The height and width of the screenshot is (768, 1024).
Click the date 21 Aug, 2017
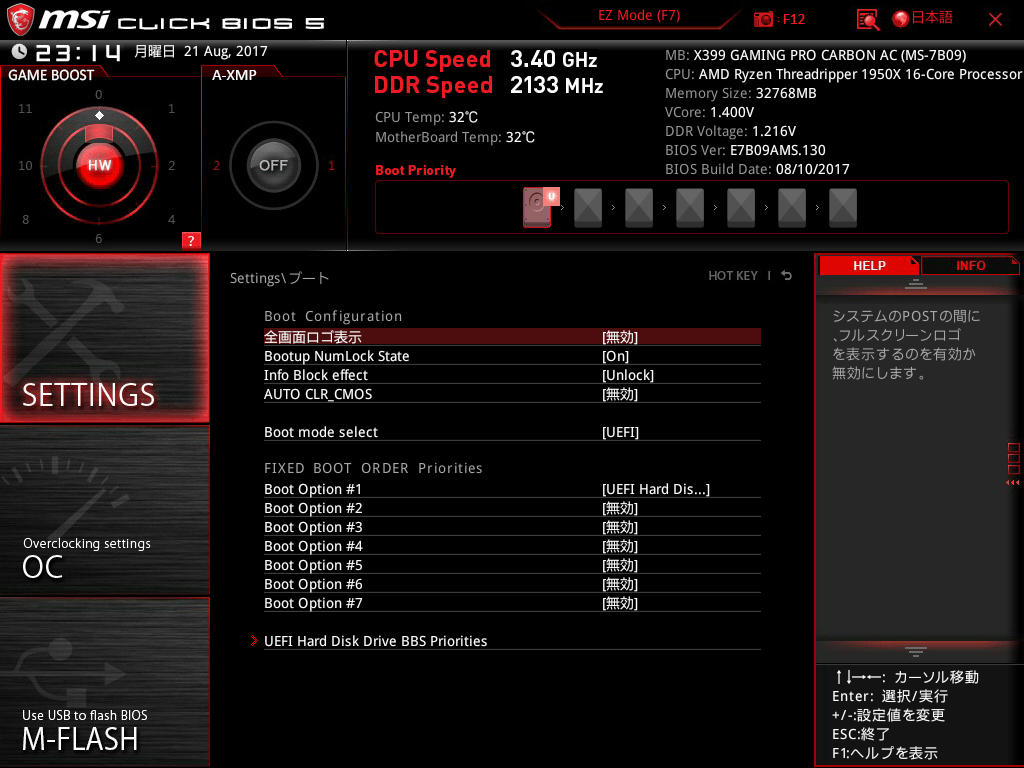(225, 52)
